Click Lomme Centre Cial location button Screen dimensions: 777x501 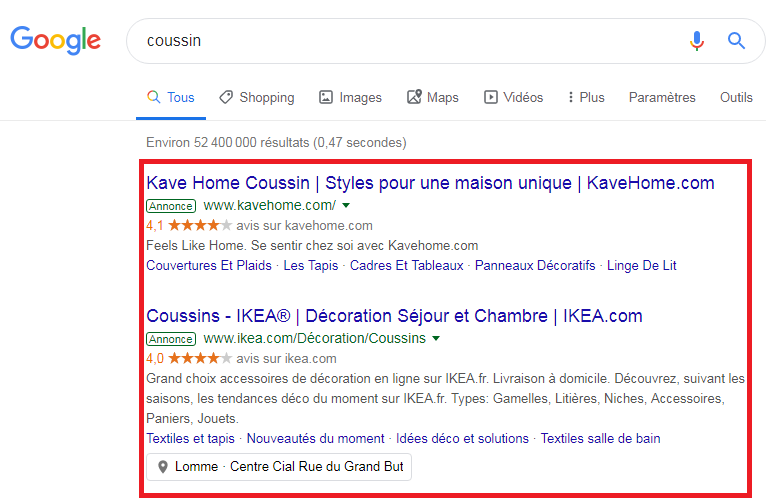279,467
